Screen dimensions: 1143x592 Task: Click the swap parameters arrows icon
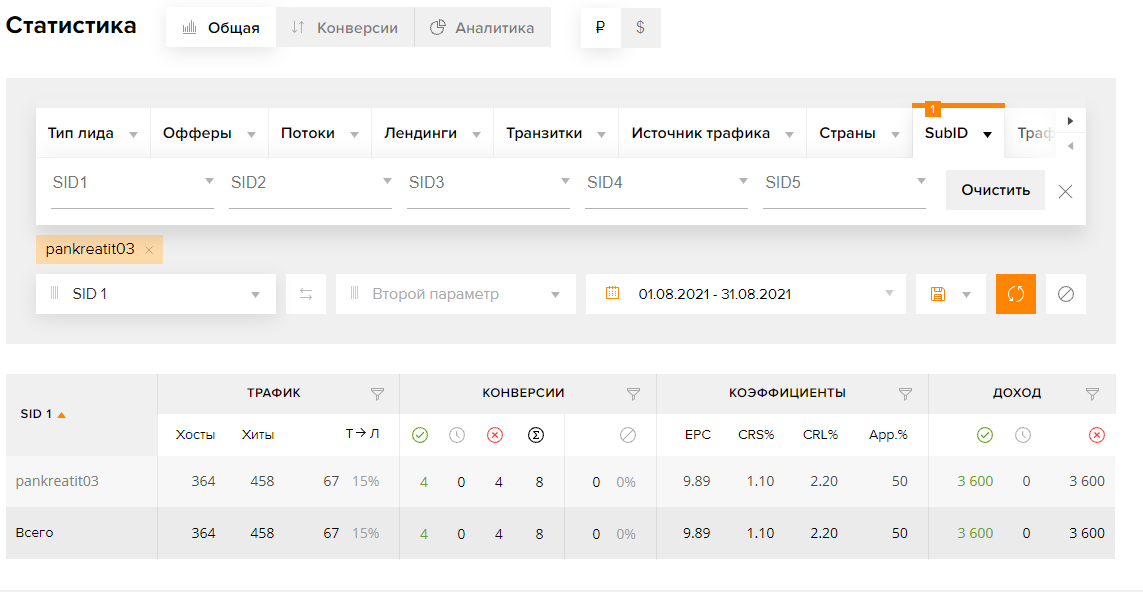pyautogui.click(x=306, y=294)
